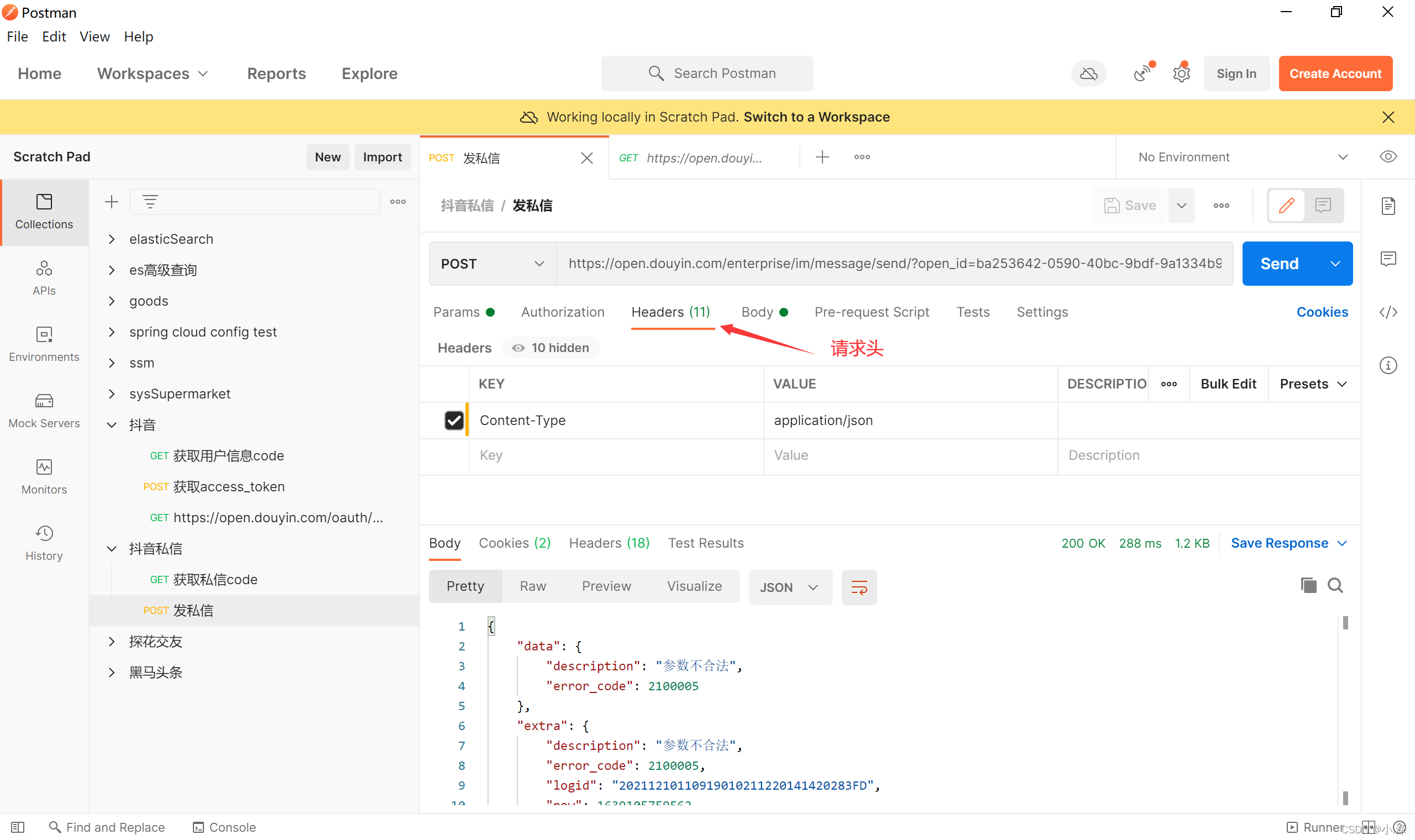Open the documentation icon in right sidebar

pyautogui.click(x=1388, y=206)
